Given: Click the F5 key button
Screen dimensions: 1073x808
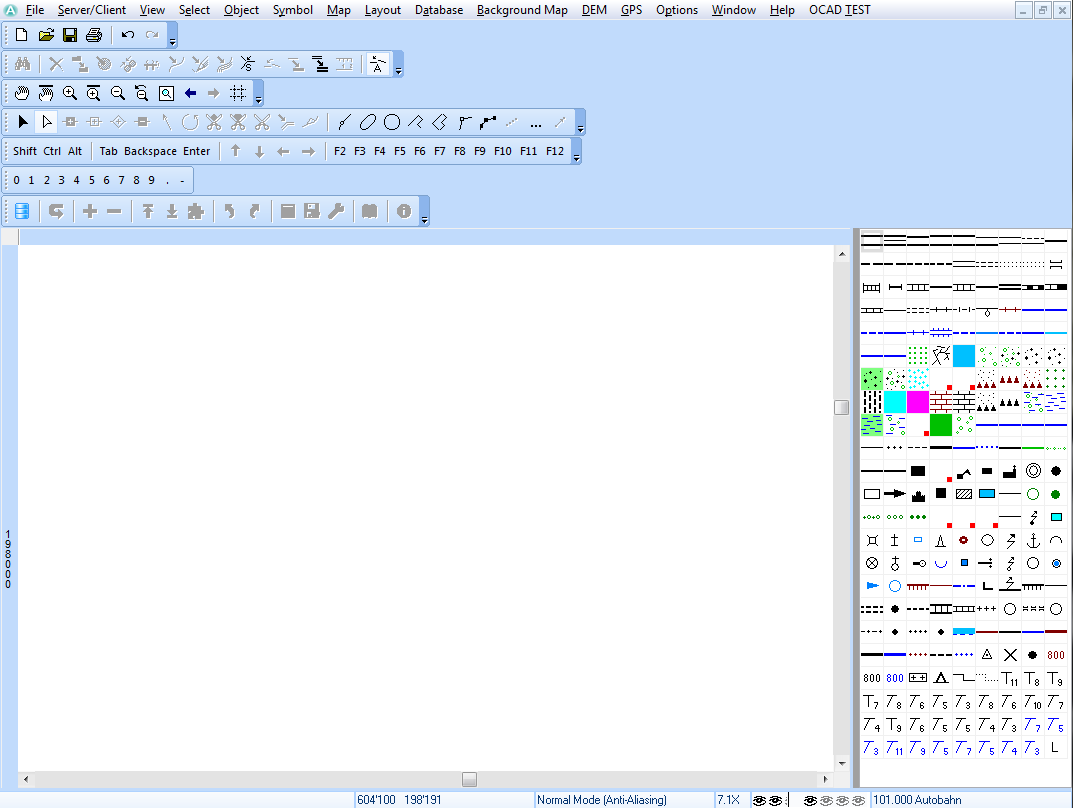Looking at the screenshot, I should 400,151.
